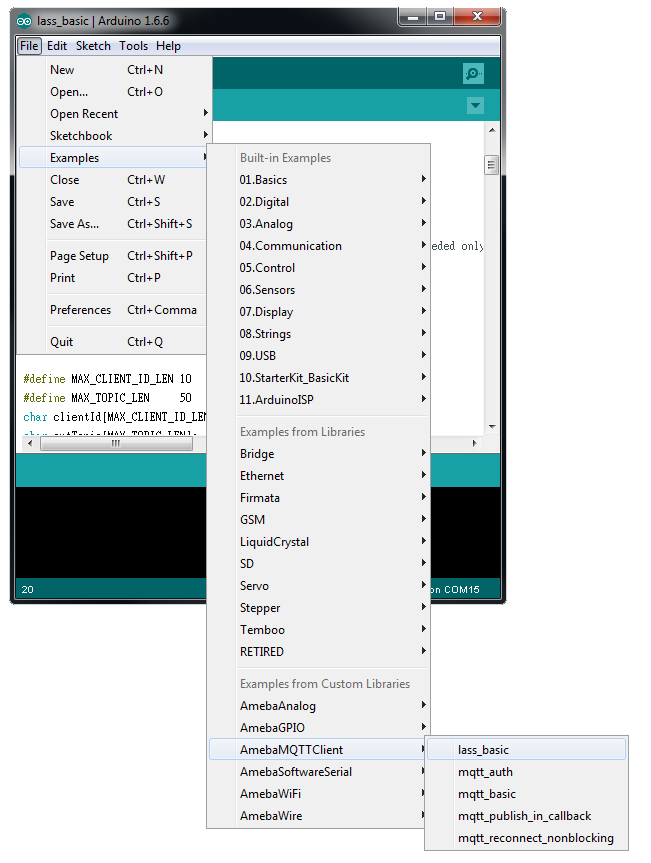Open the mqtt_basic example
651x863 pixels.
pyautogui.click(x=527, y=794)
